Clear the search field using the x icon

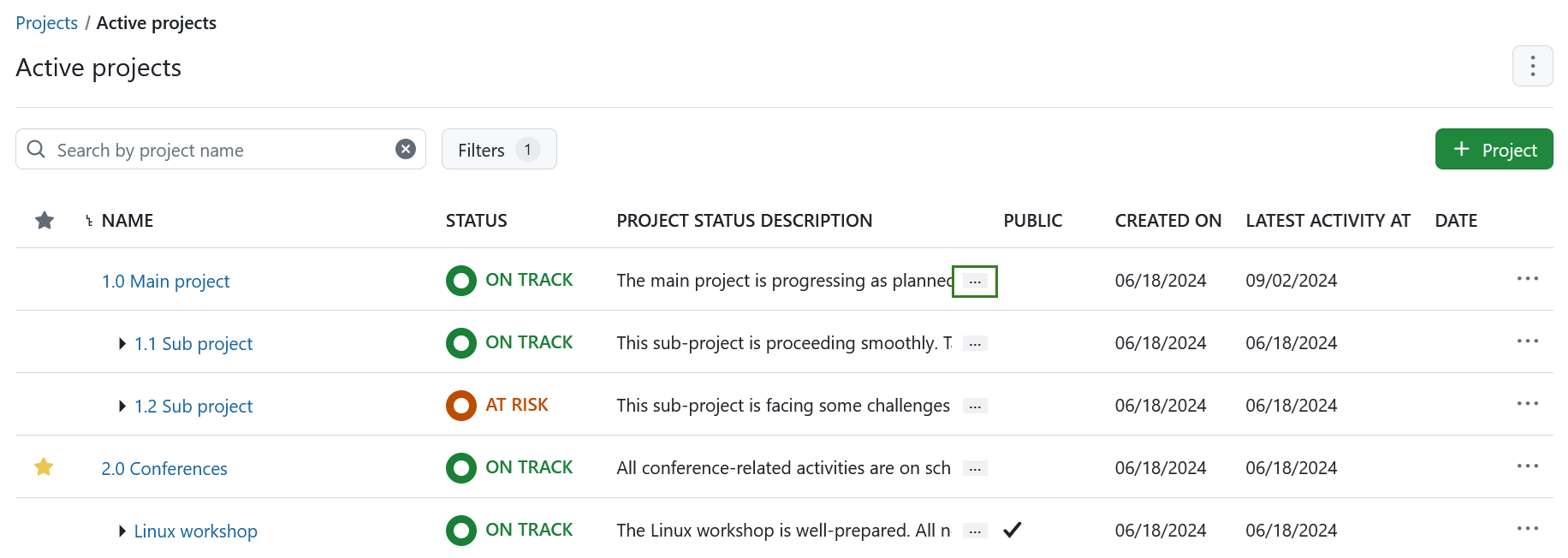[404, 148]
